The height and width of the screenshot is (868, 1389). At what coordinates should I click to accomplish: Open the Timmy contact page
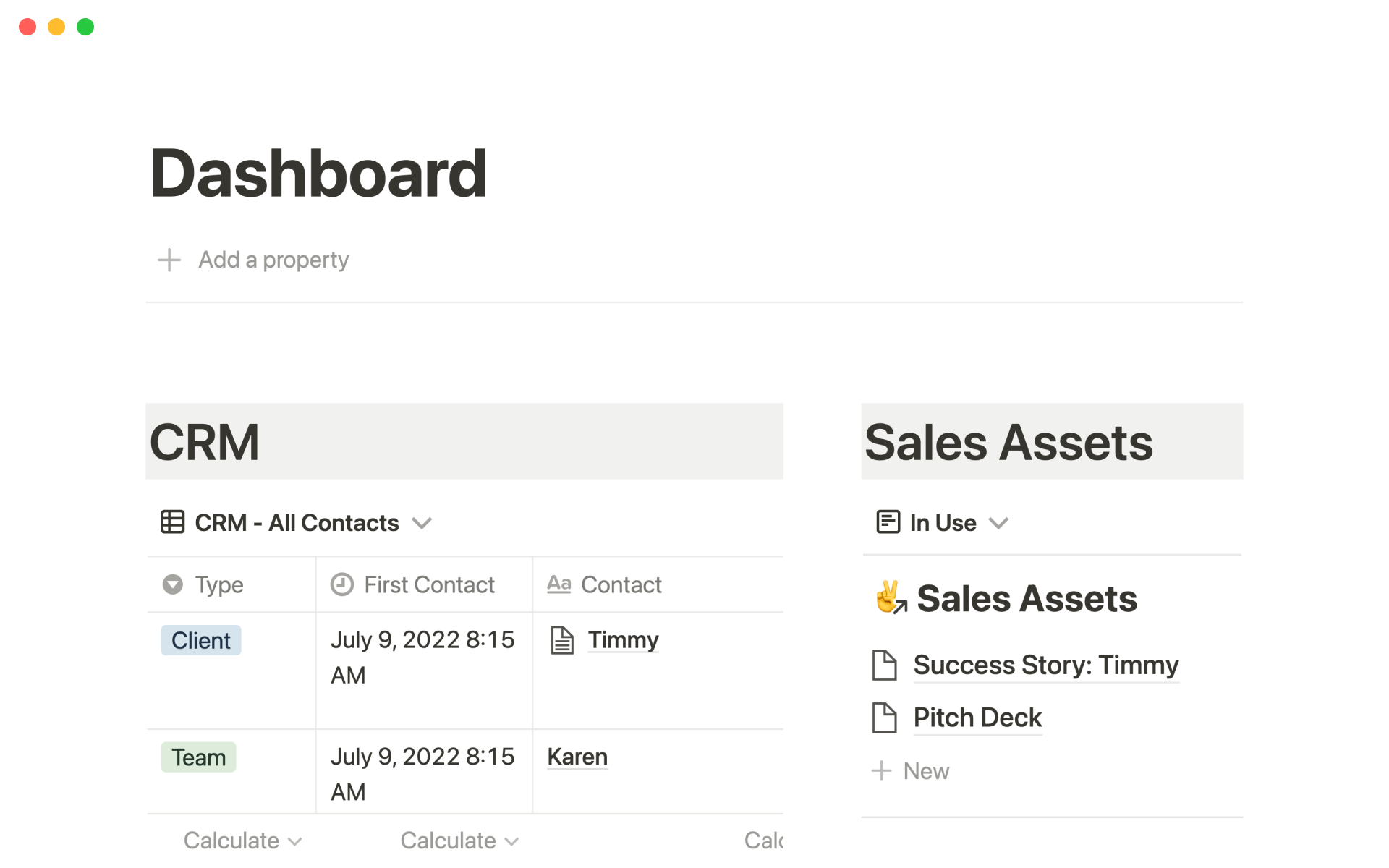pyautogui.click(x=623, y=640)
